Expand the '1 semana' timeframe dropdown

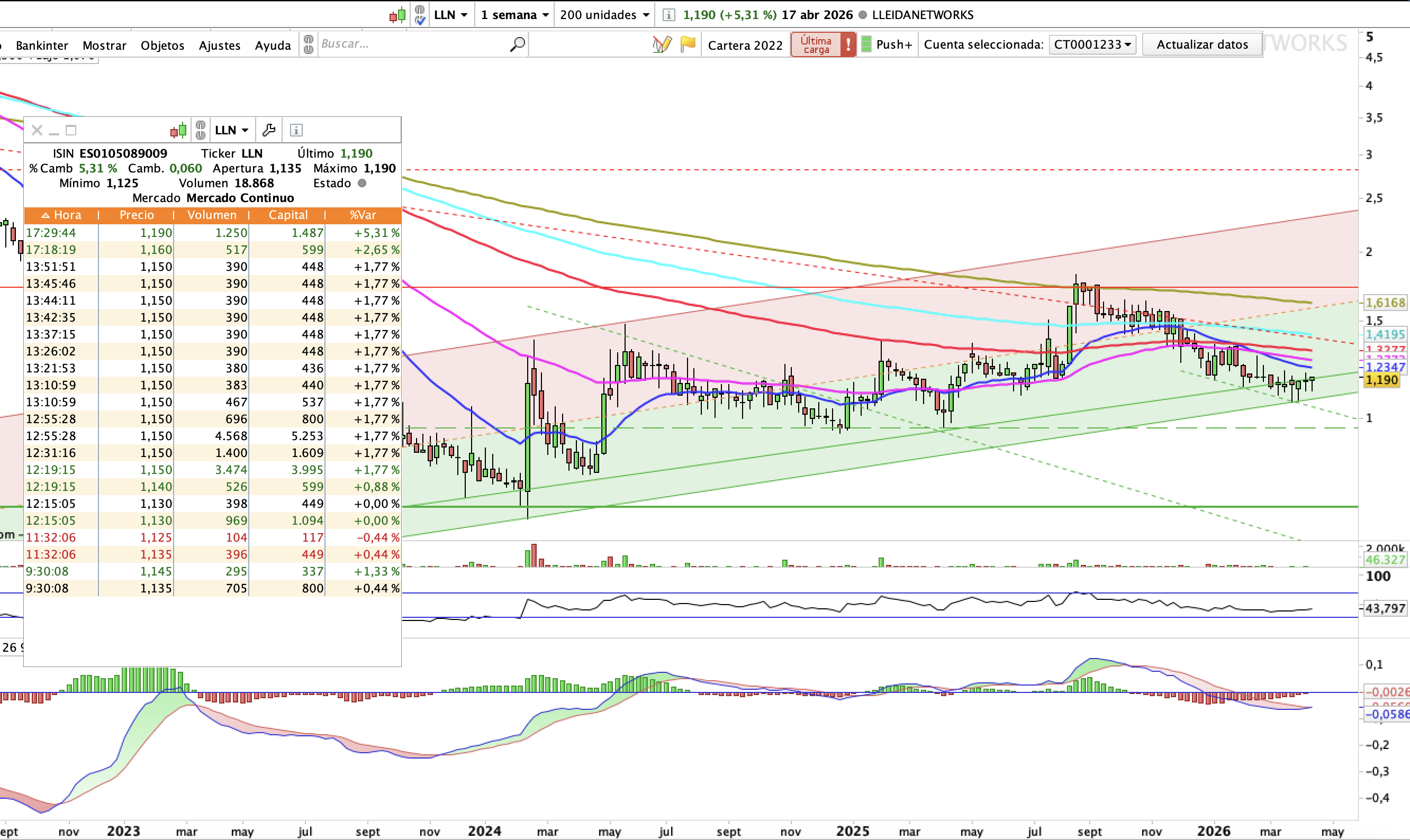coord(514,15)
